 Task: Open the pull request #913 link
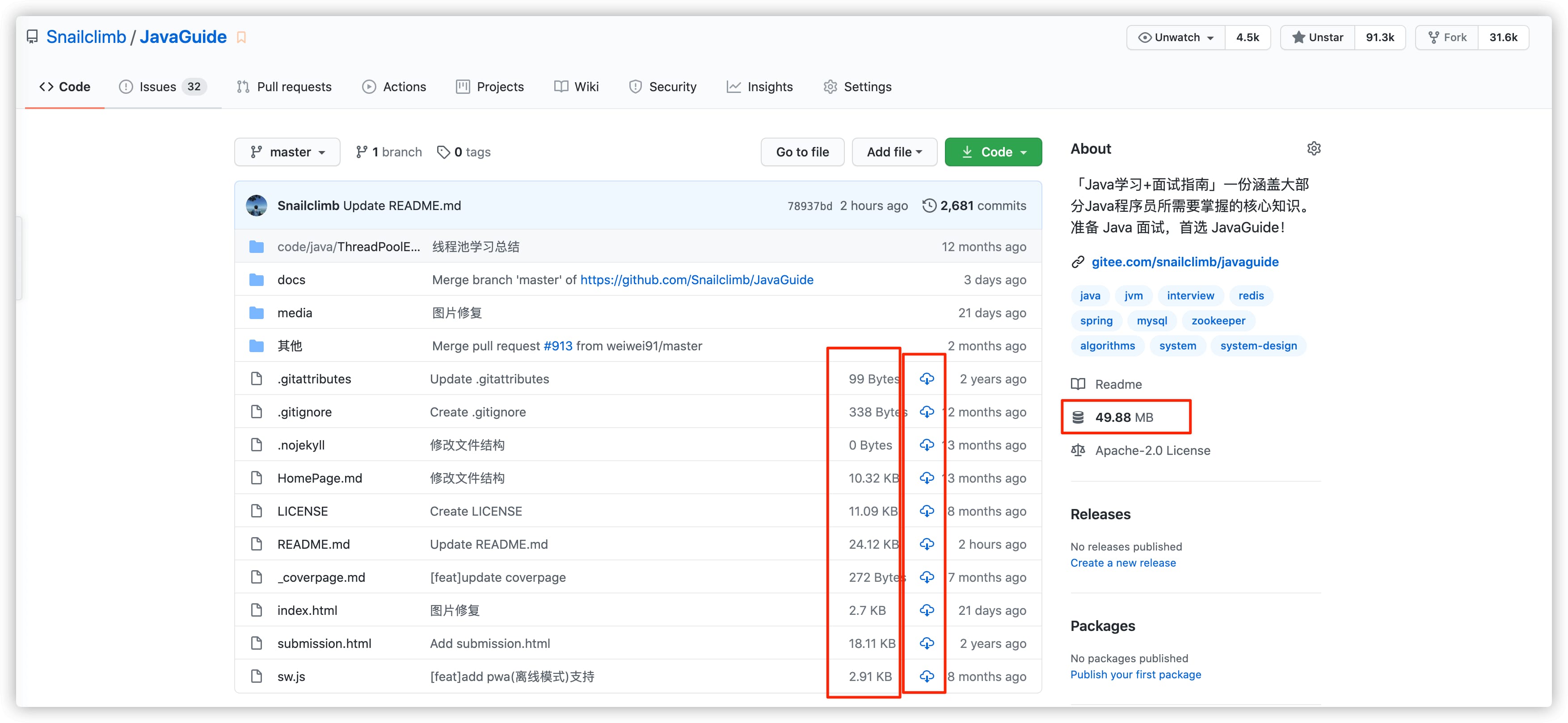point(557,346)
